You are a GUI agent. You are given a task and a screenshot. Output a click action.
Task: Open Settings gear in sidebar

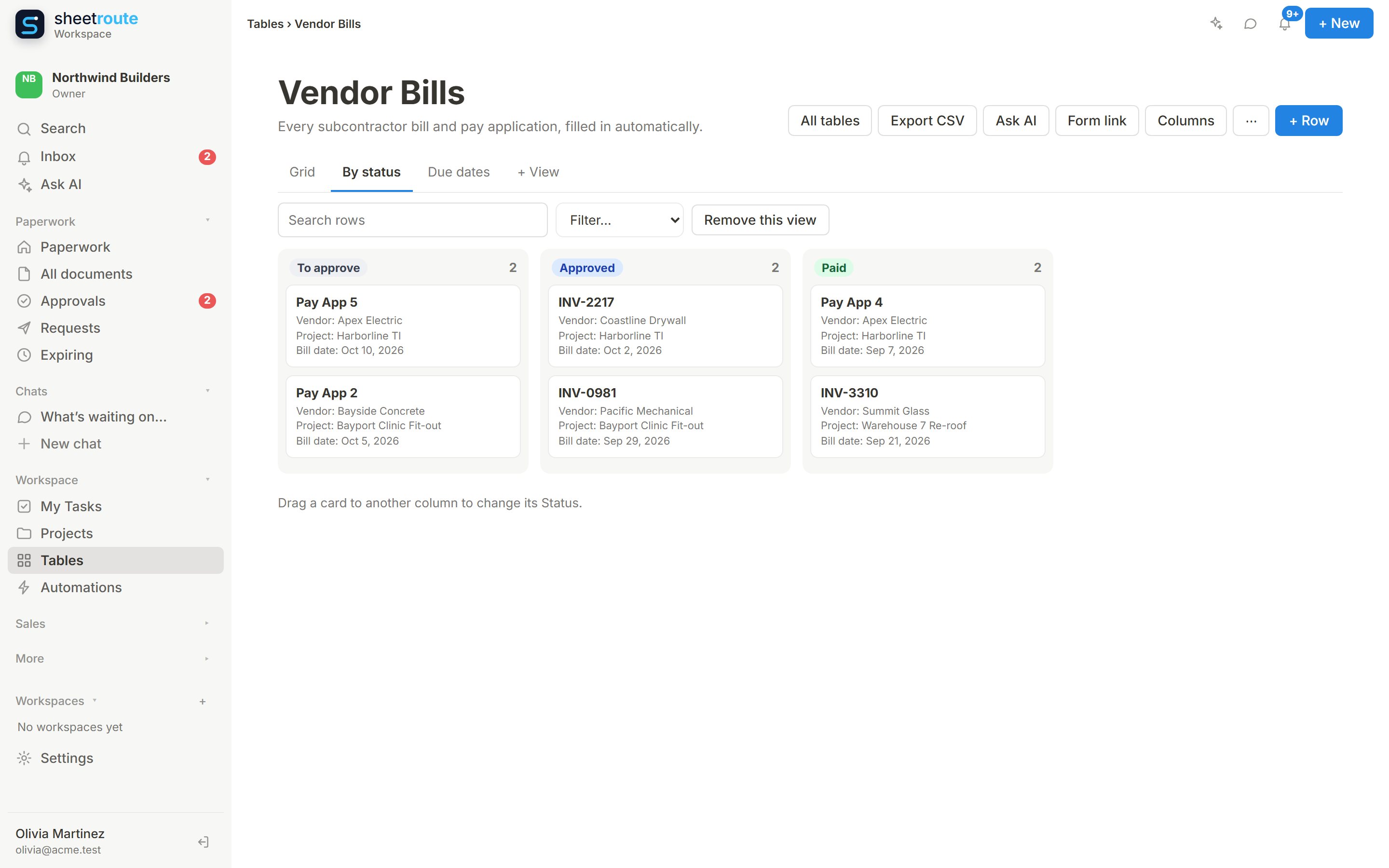point(24,759)
